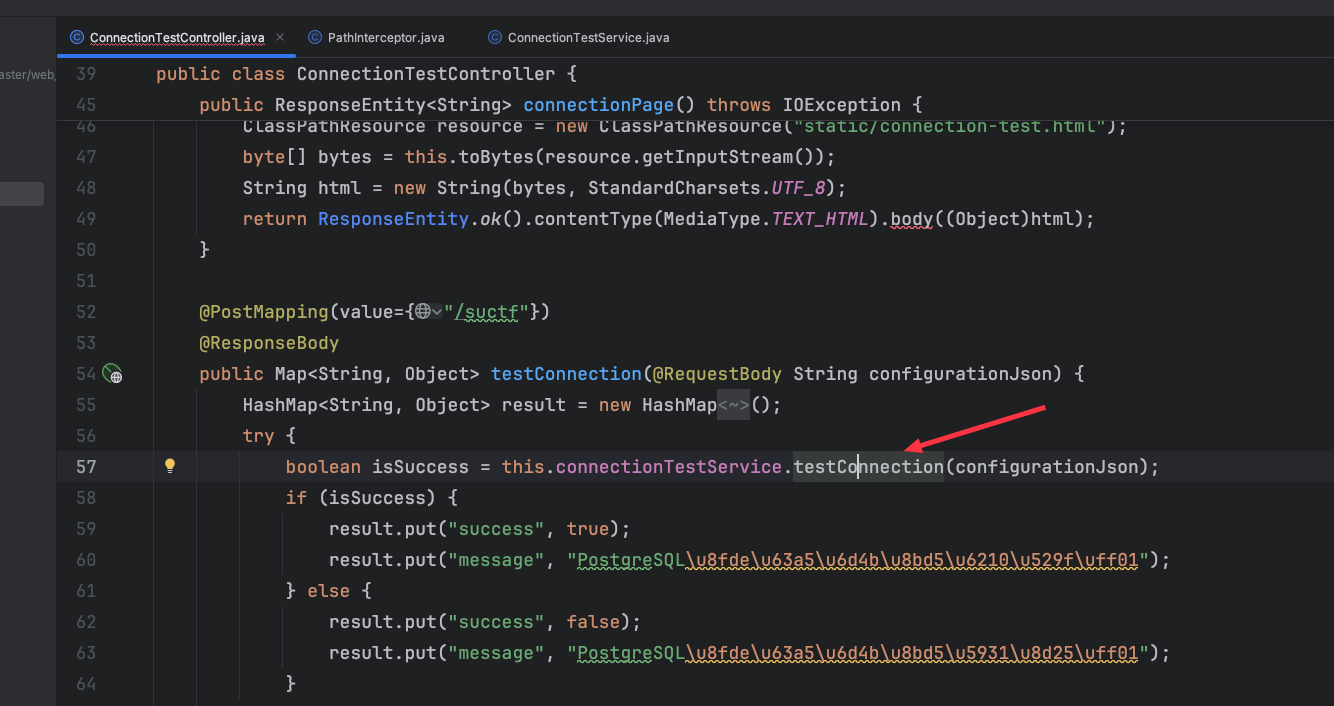Click the @PostMapping annotation
The width and height of the screenshot is (1334, 706).
[264, 312]
